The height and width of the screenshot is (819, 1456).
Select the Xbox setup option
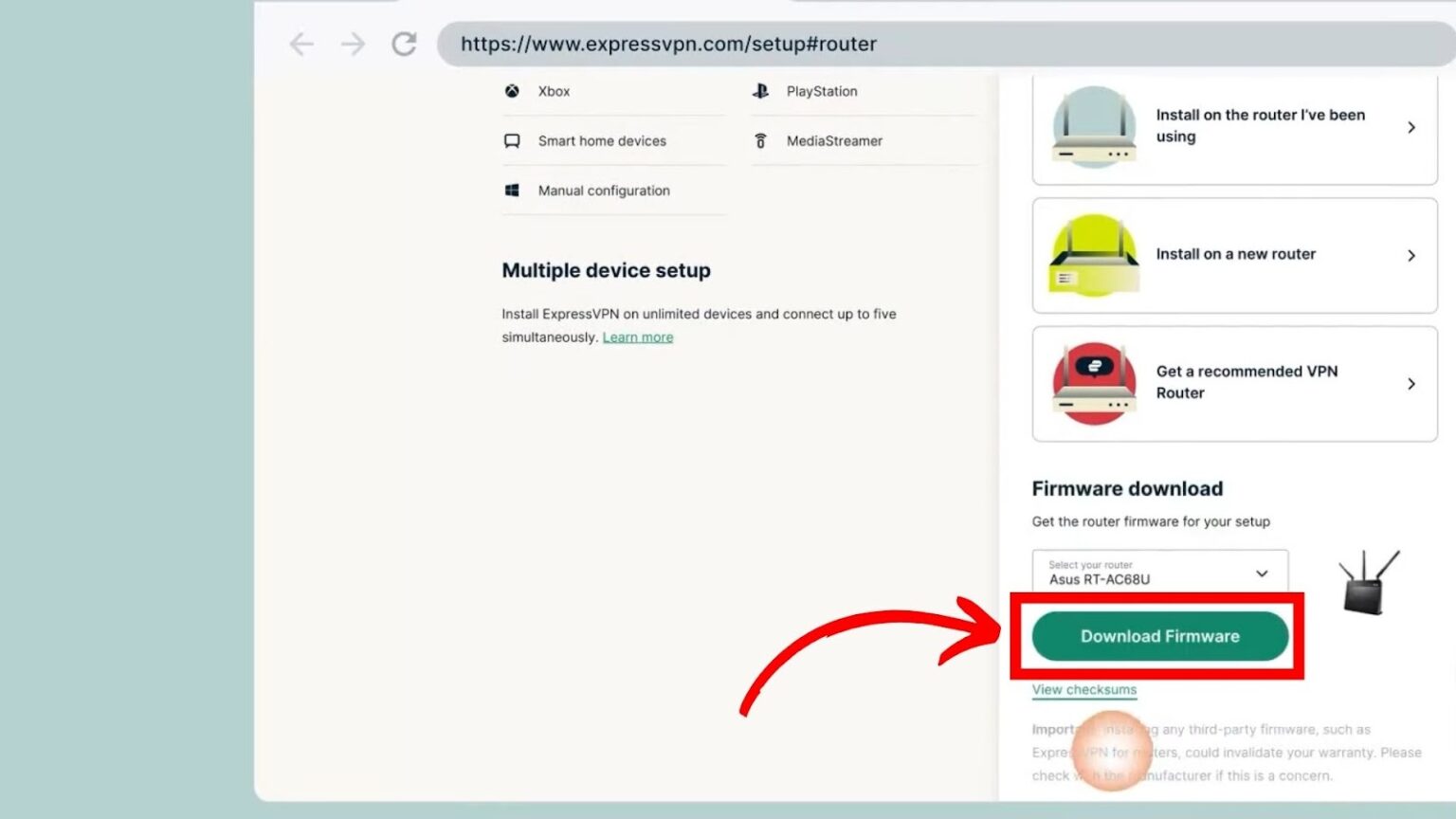(x=555, y=92)
